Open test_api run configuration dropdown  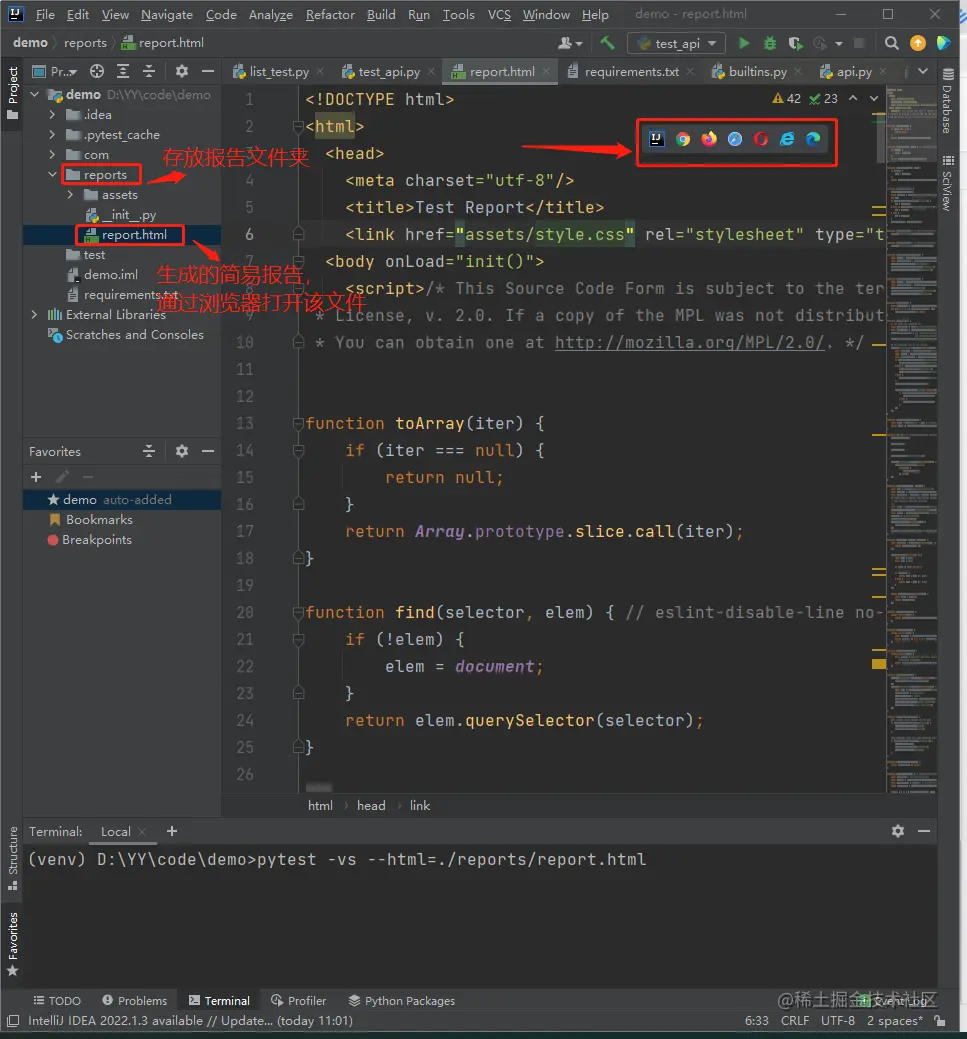pyautogui.click(x=677, y=43)
